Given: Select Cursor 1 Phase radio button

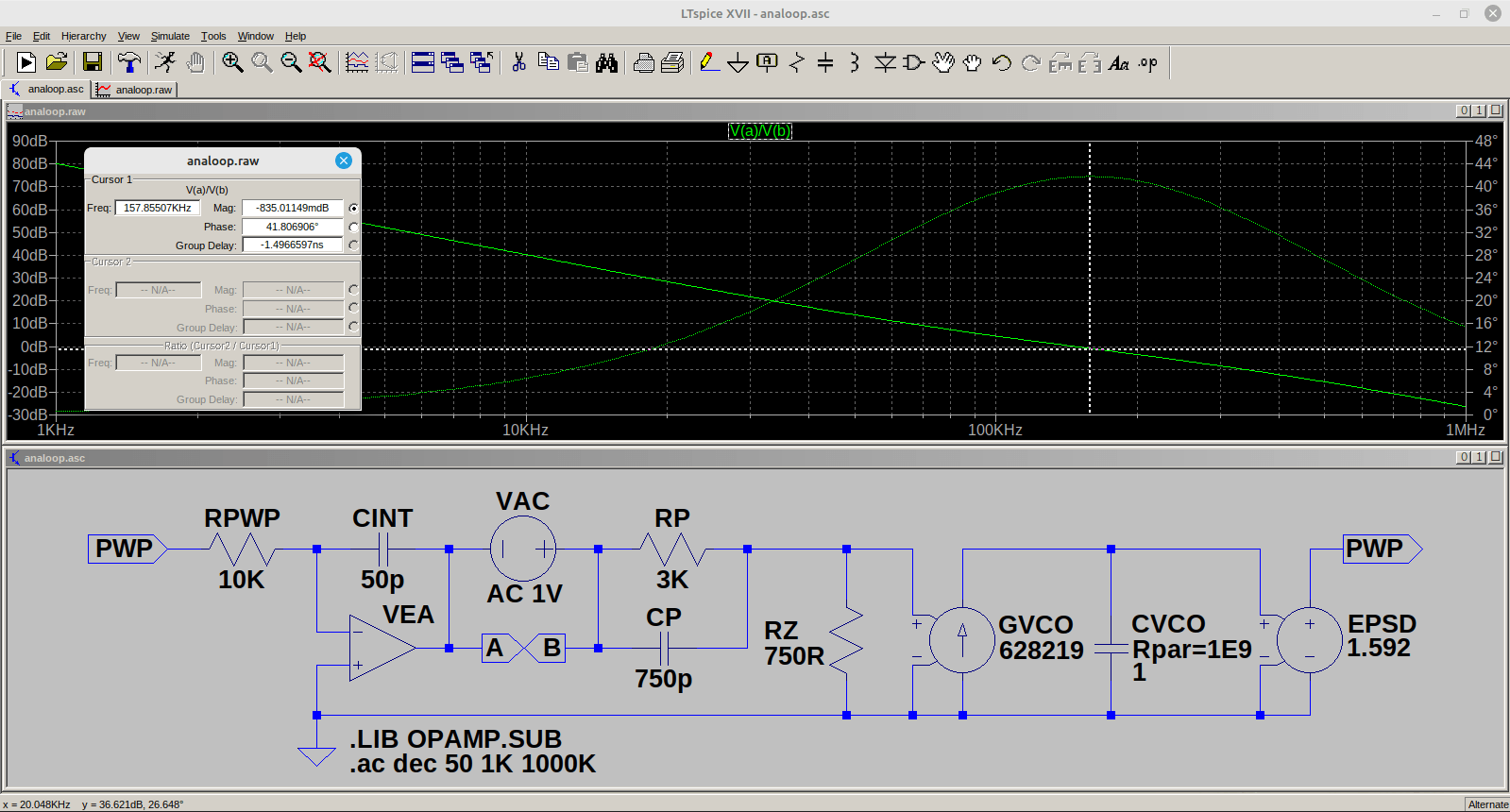Looking at the screenshot, I should pos(353,227).
